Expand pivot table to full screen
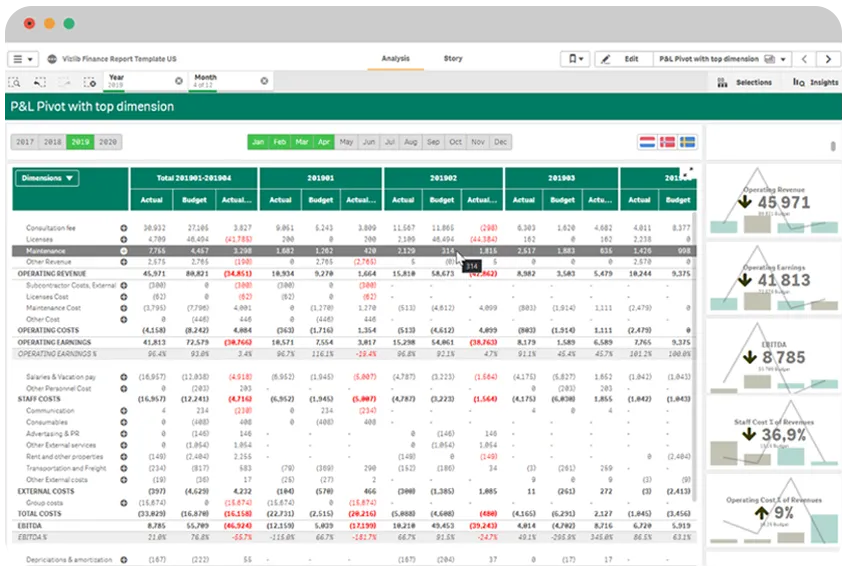The height and width of the screenshot is (569, 850). (688, 174)
